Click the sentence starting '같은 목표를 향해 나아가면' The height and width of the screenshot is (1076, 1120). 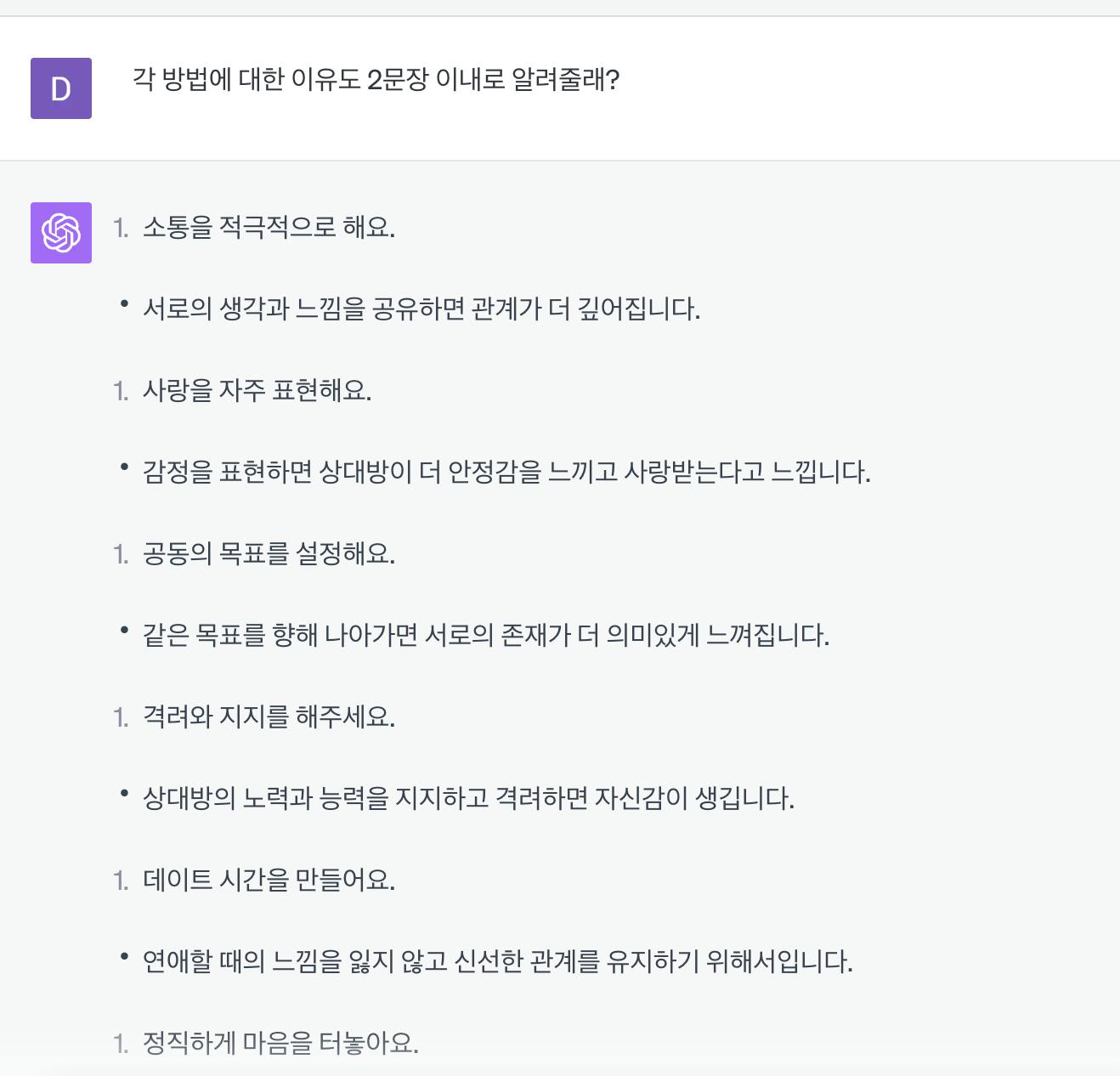coord(486,635)
